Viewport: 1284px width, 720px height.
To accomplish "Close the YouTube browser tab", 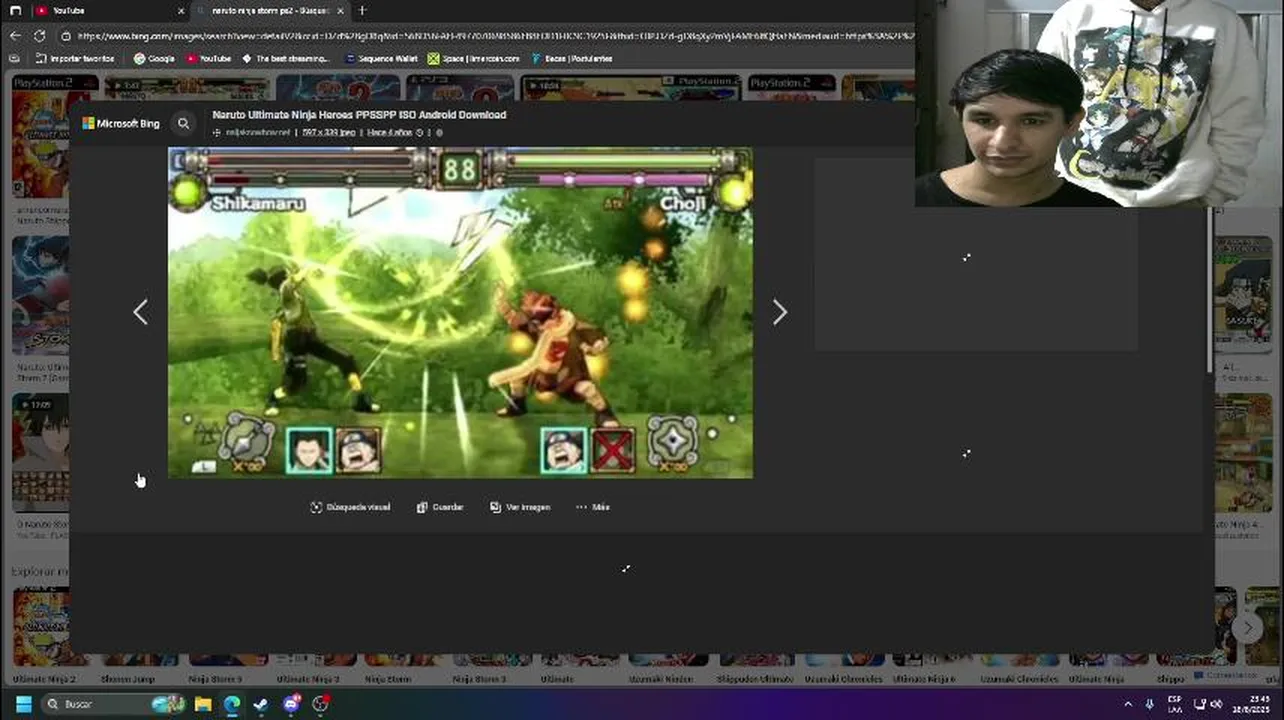I will pos(181,10).
